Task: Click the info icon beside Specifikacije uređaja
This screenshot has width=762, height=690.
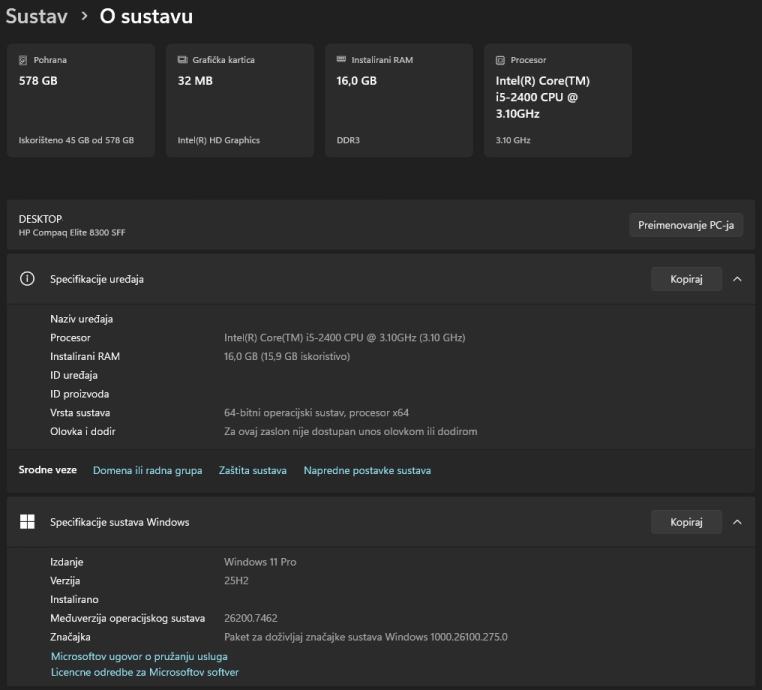Action: click(28, 279)
